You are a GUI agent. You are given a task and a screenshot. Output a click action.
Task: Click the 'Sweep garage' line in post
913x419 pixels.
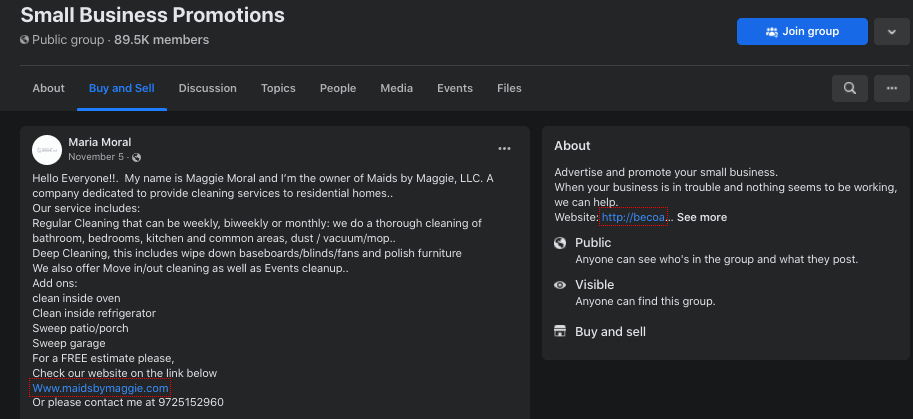pyautogui.click(x=69, y=343)
